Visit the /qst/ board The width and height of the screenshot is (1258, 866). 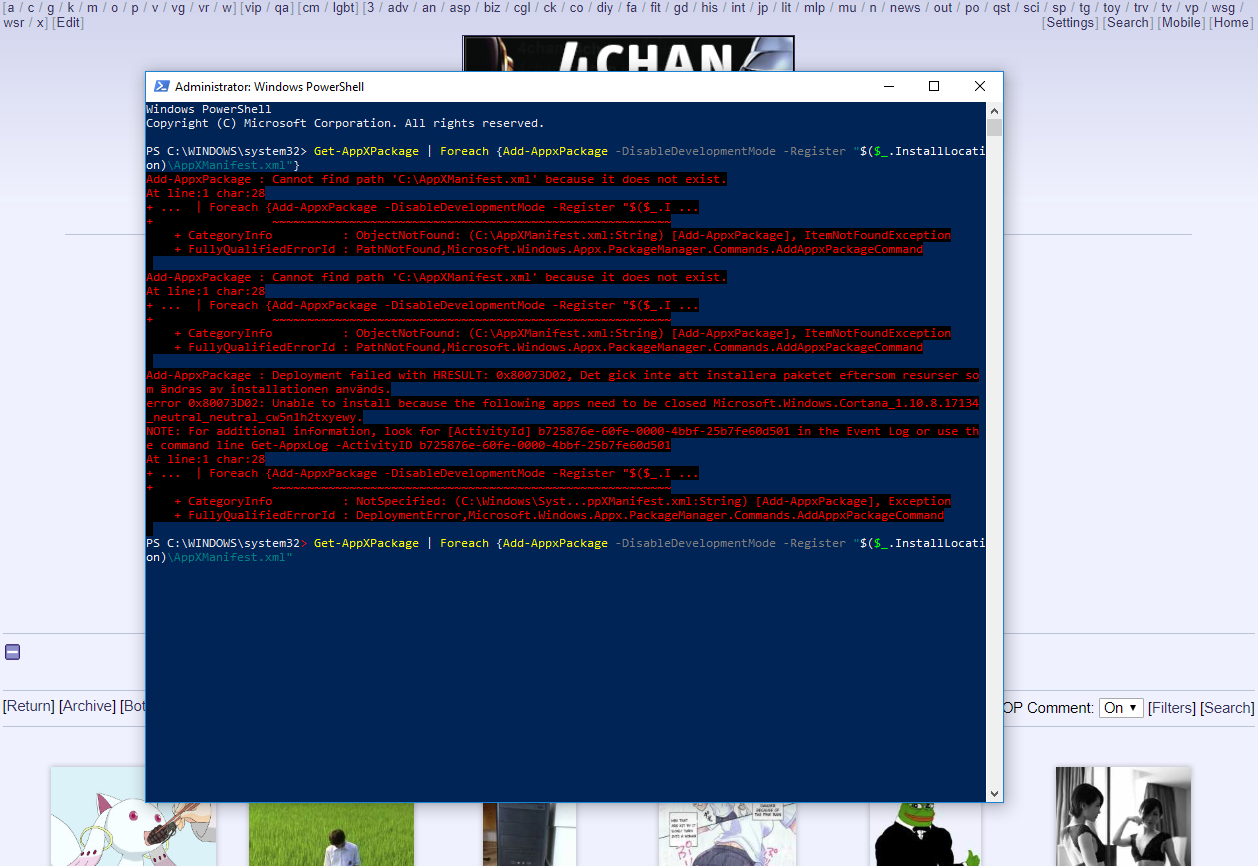(1001, 8)
